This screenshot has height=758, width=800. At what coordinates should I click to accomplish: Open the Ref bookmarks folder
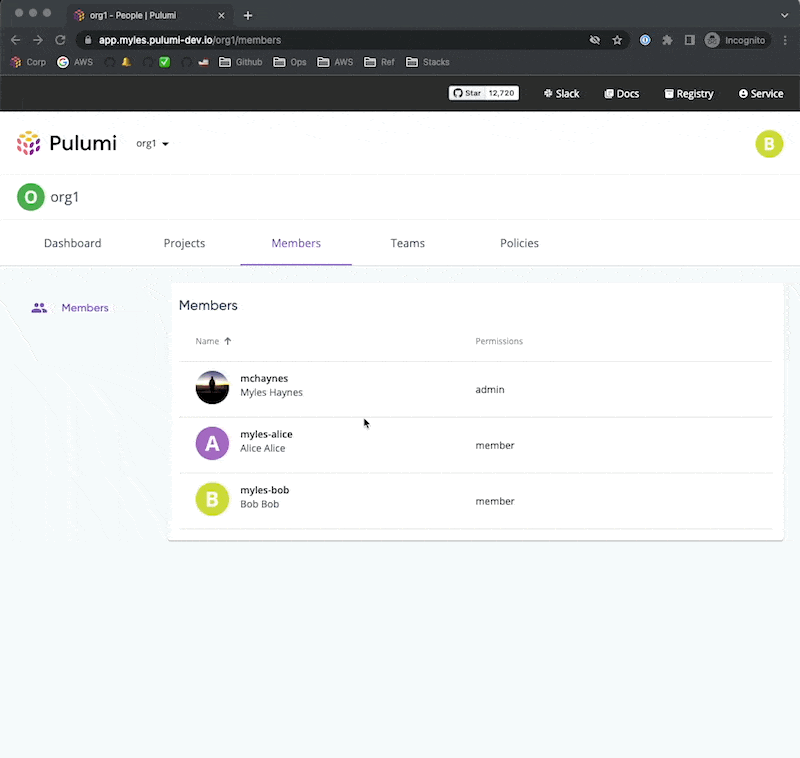[379, 62]
